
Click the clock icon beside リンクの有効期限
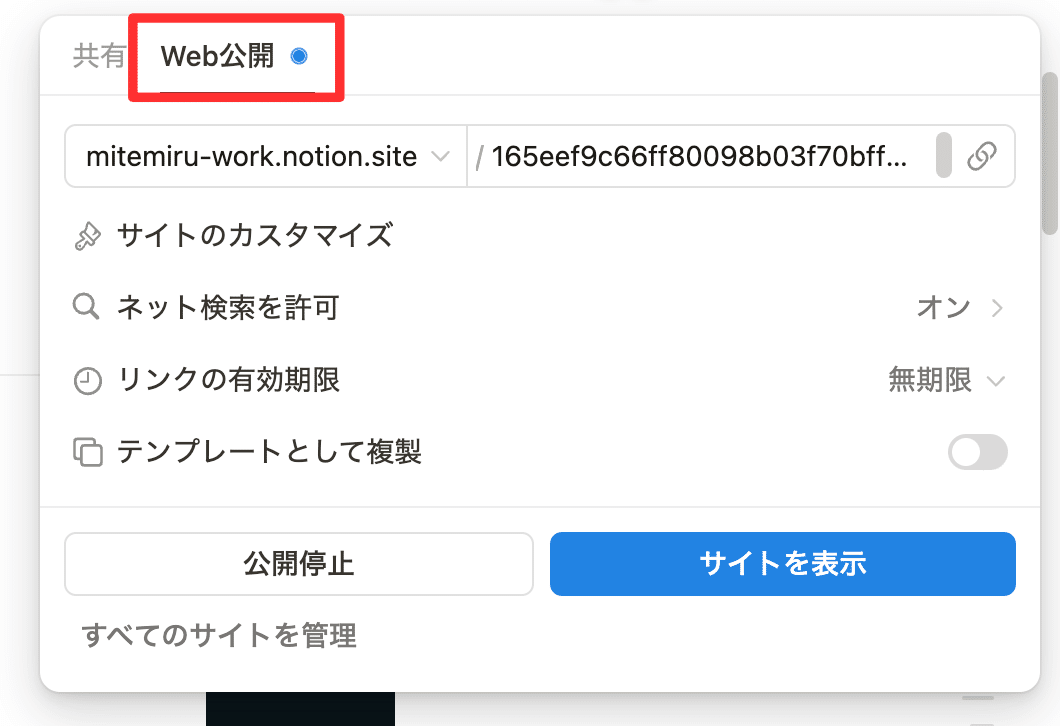pyautogui.click(x=87, y=381)
